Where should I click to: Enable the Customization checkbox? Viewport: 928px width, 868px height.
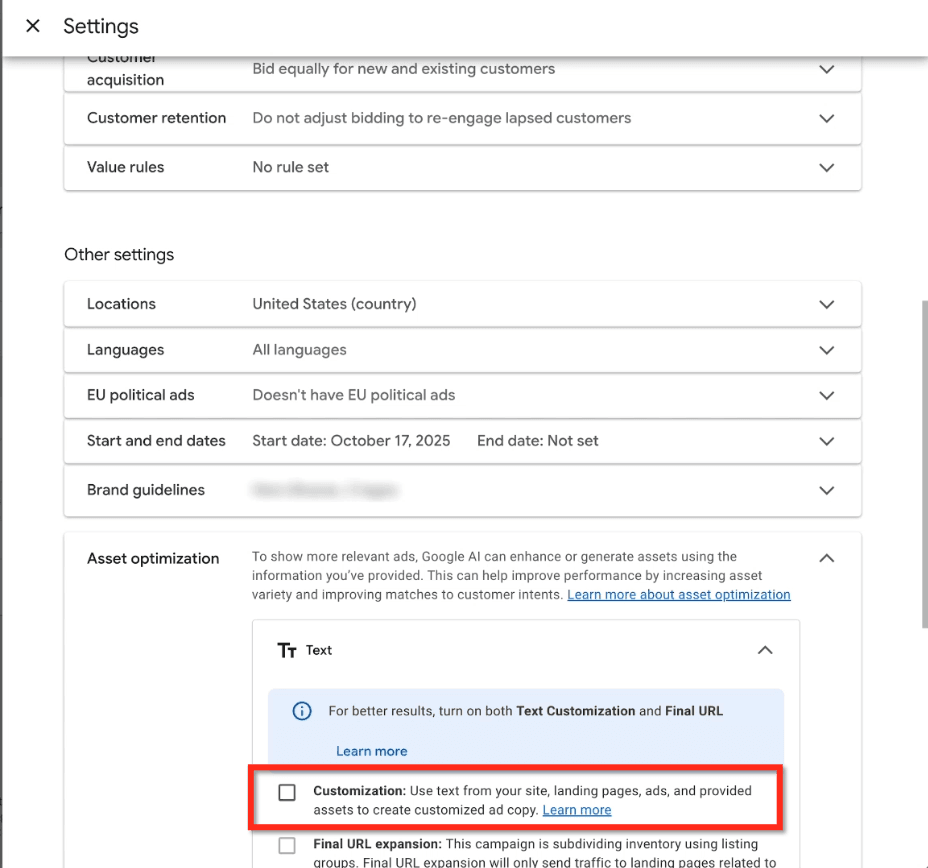click(x=287, y=792)
